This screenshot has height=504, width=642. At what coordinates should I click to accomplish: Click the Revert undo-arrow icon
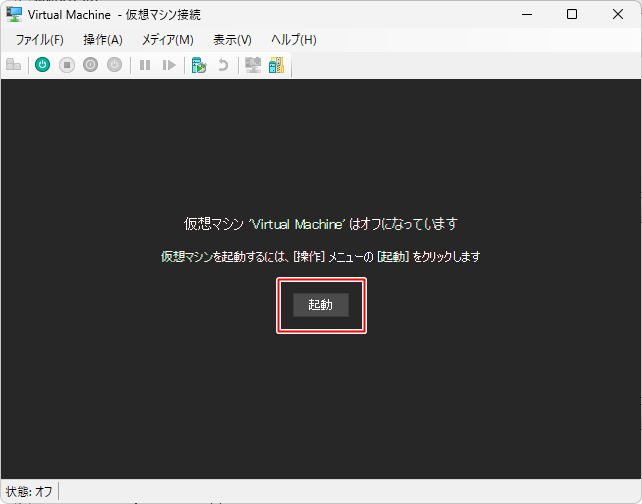(x=223, y=65)
